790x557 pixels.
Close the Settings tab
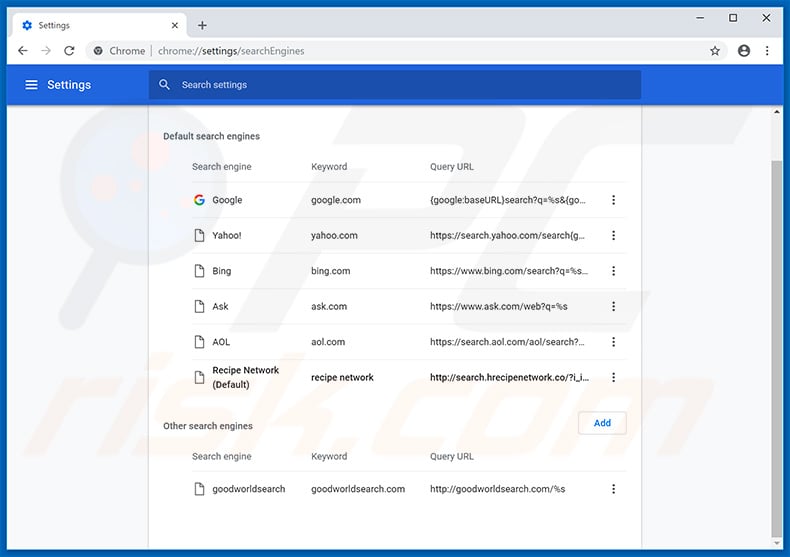(175, 25)
